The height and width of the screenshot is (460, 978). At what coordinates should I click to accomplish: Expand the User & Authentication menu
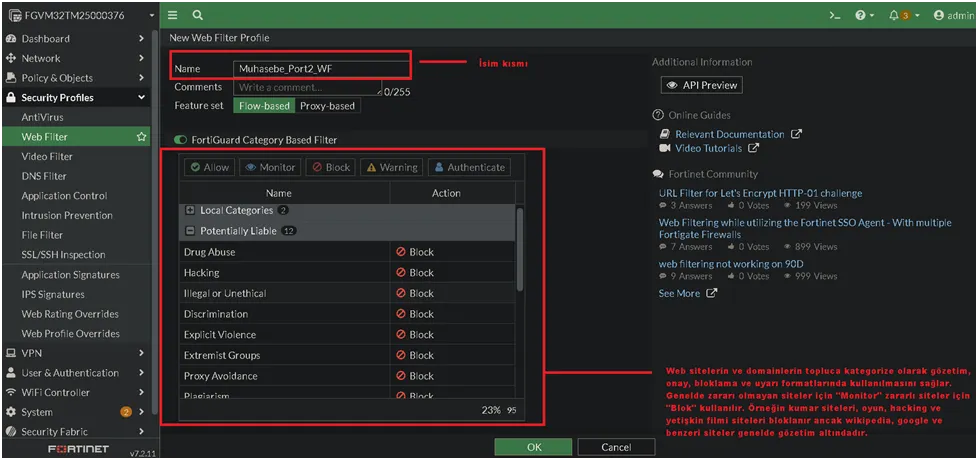(75, 373)
